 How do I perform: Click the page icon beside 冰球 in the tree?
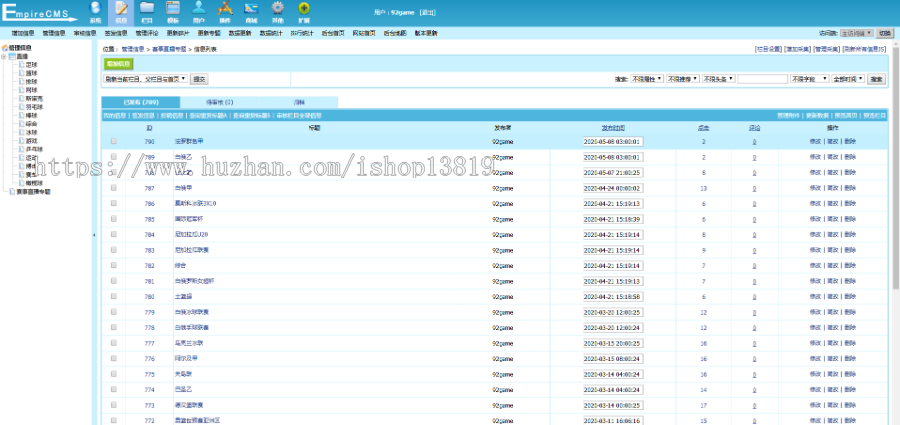[x=22, y=132]
